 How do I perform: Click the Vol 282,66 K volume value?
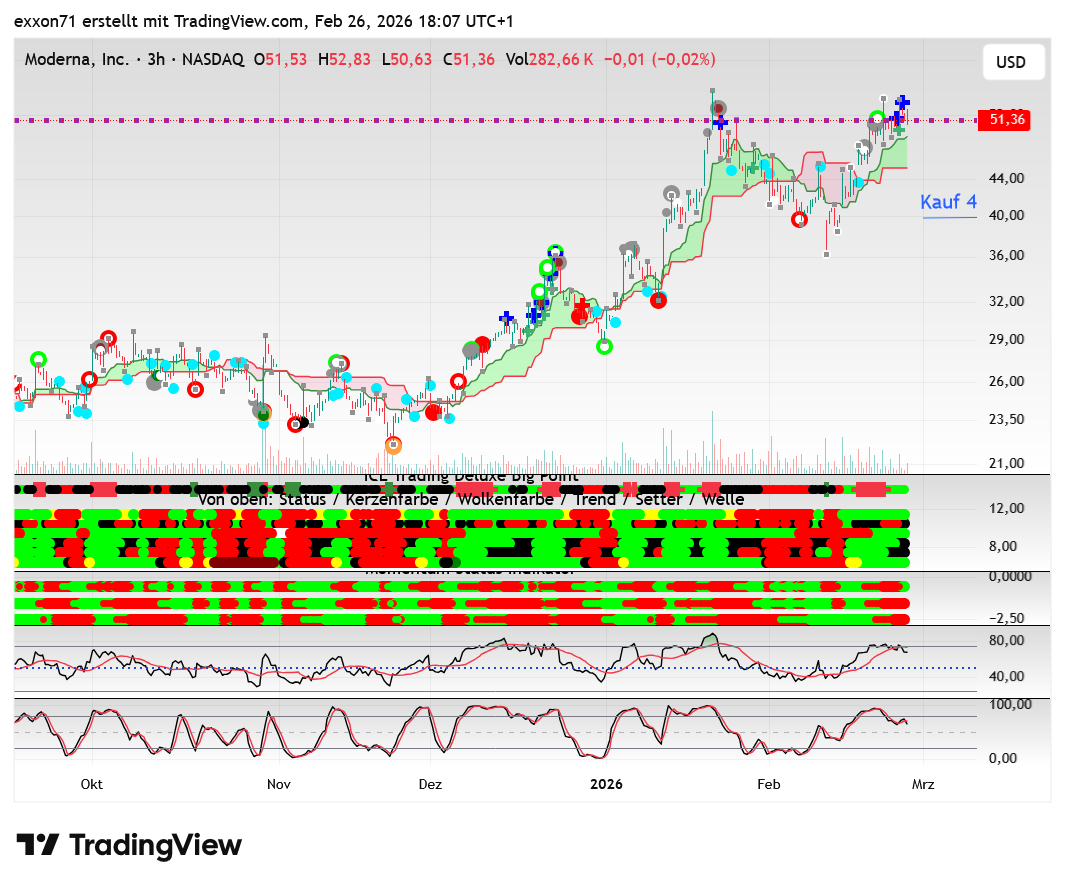coord(549,60)
